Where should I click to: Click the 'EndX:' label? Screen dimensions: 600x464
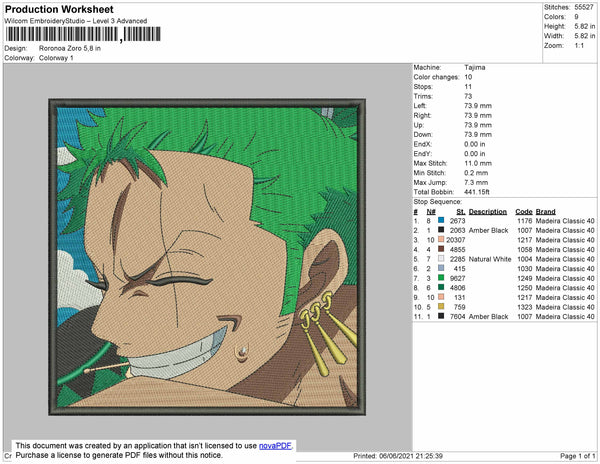click(x=422, y=144)
